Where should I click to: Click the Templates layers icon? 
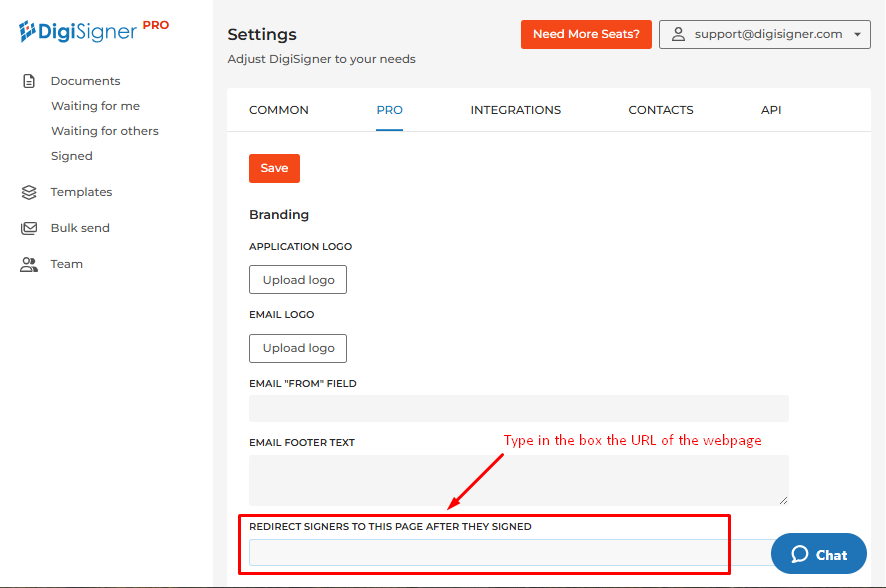click(x=29, y=192)
